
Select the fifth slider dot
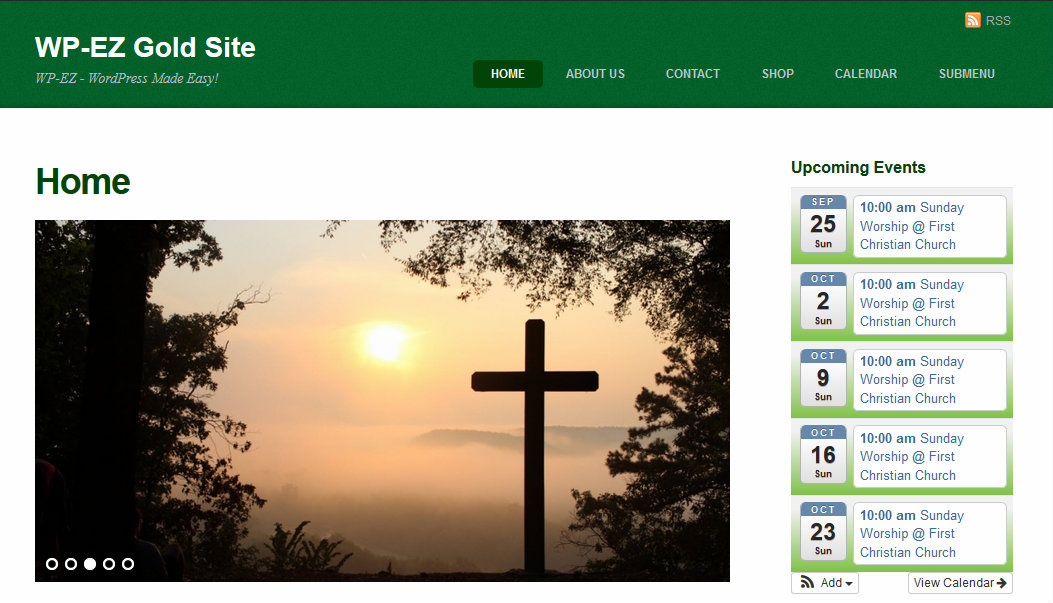tap(128, 564)
